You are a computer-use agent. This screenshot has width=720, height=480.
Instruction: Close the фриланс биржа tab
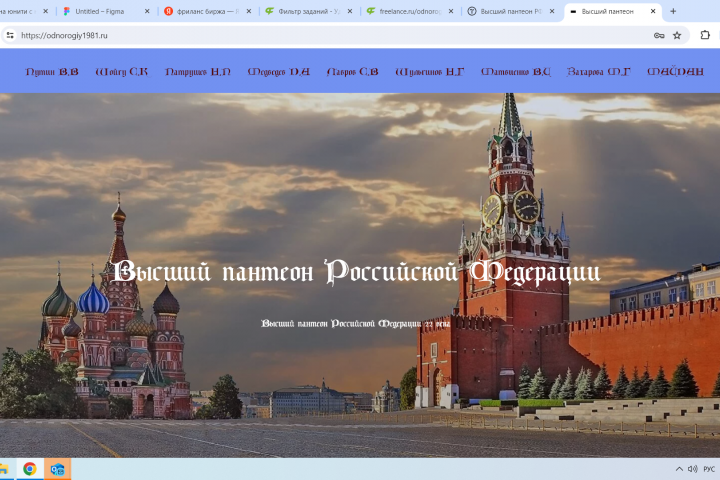pos(248,11)
